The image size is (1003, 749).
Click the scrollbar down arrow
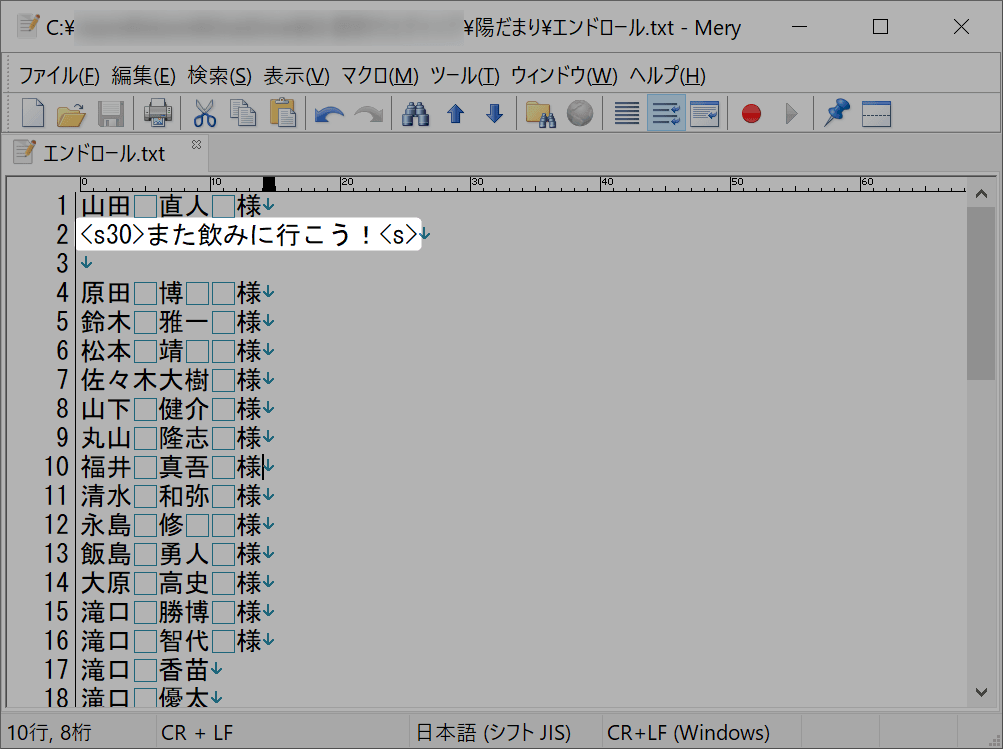point(980,692)
